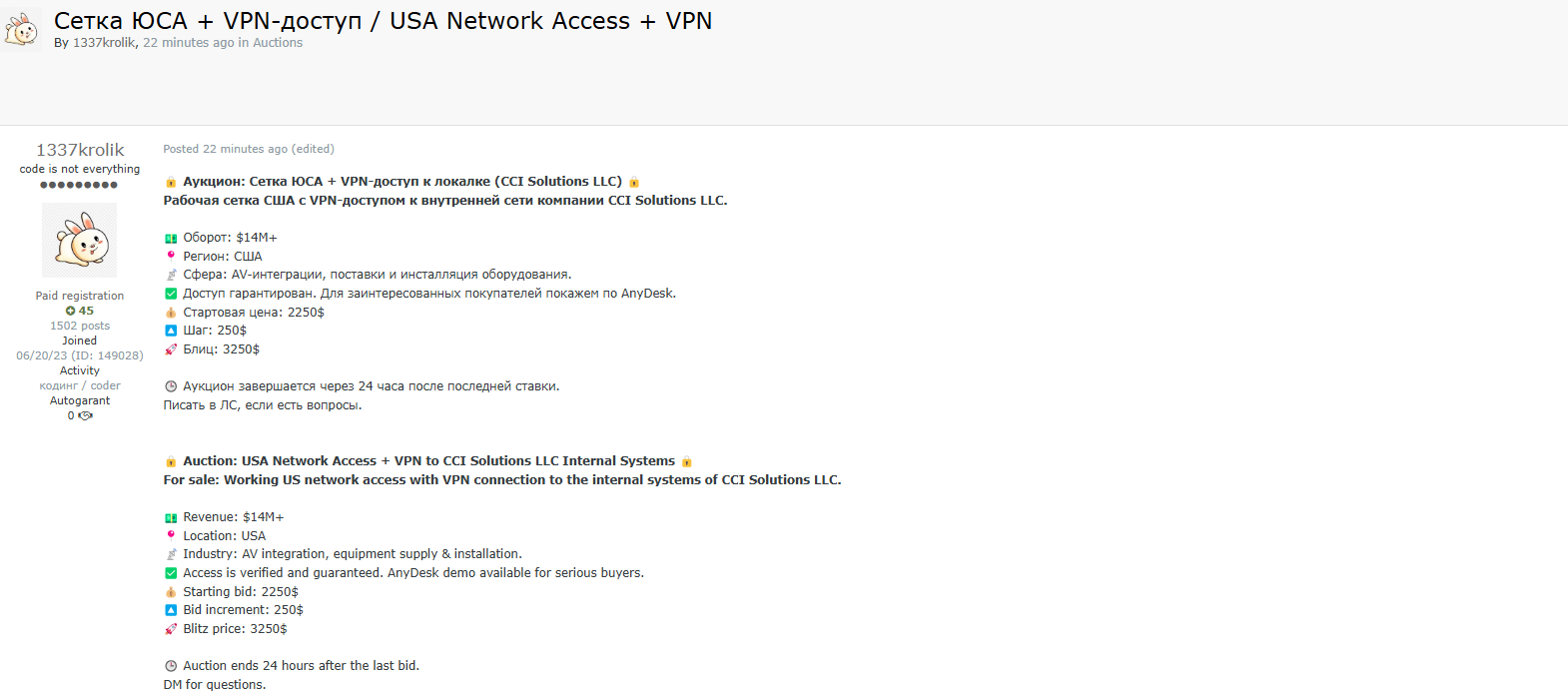Screen dimensions: 1568x694
Task: Click the user rank dots indicator
Action: [x=79, y=185]
